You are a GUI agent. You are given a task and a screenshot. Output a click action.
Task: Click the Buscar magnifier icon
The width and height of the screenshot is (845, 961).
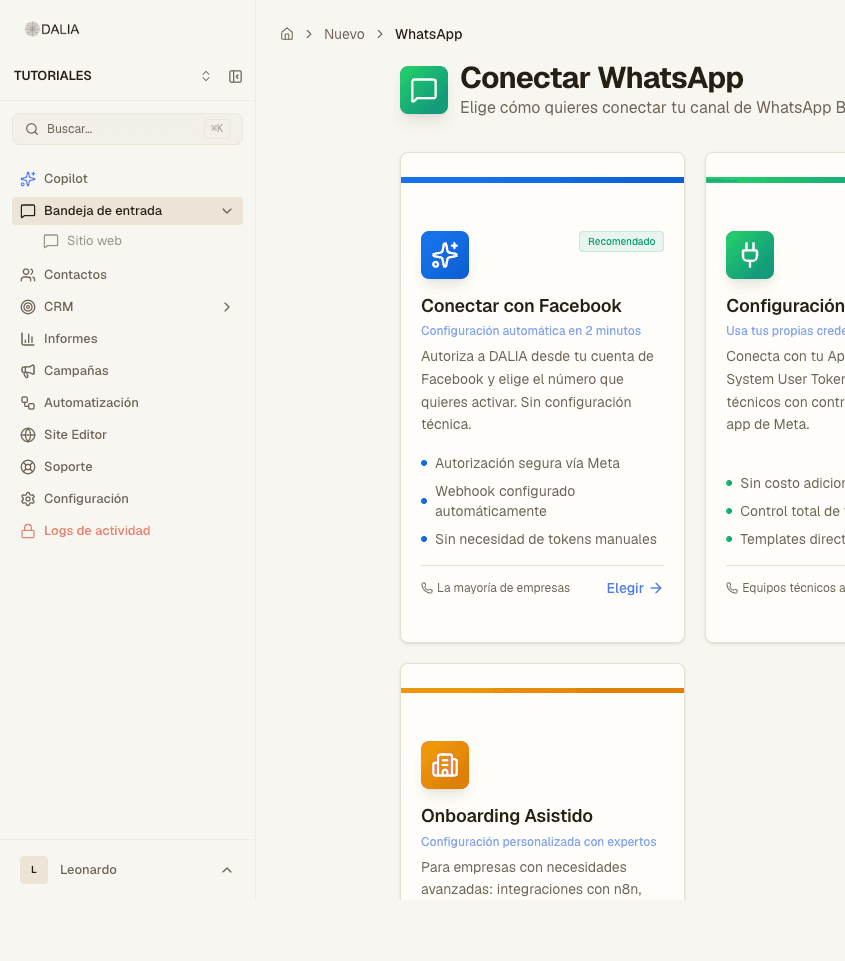coord(32,129)
